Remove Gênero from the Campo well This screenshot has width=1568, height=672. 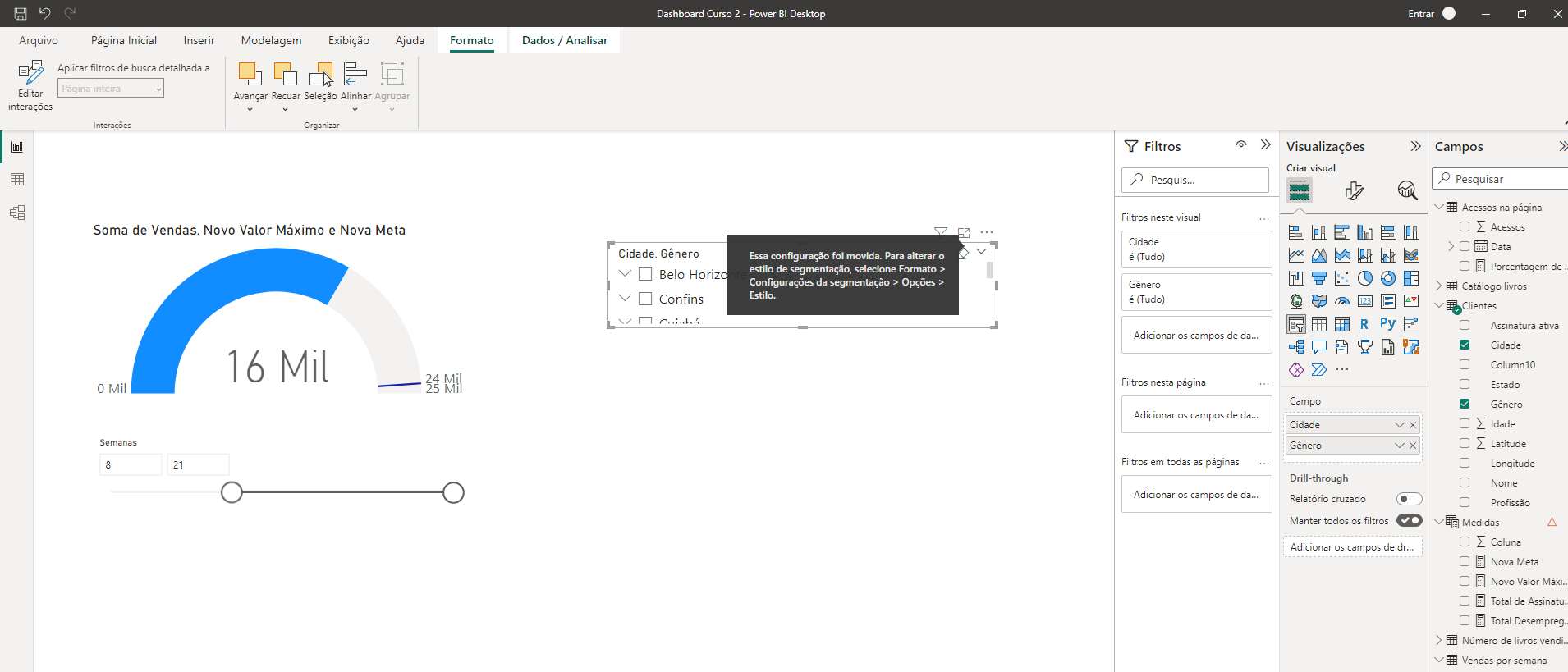pos(1413,446)
